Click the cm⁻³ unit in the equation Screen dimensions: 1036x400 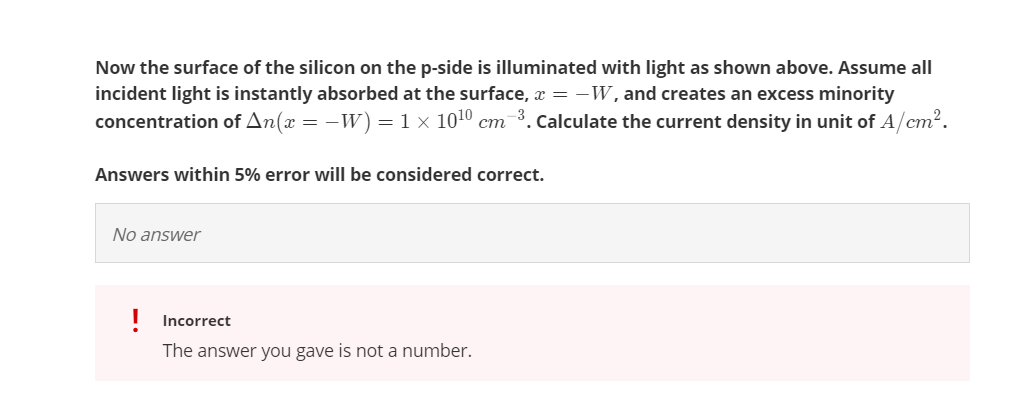point(501,120)
